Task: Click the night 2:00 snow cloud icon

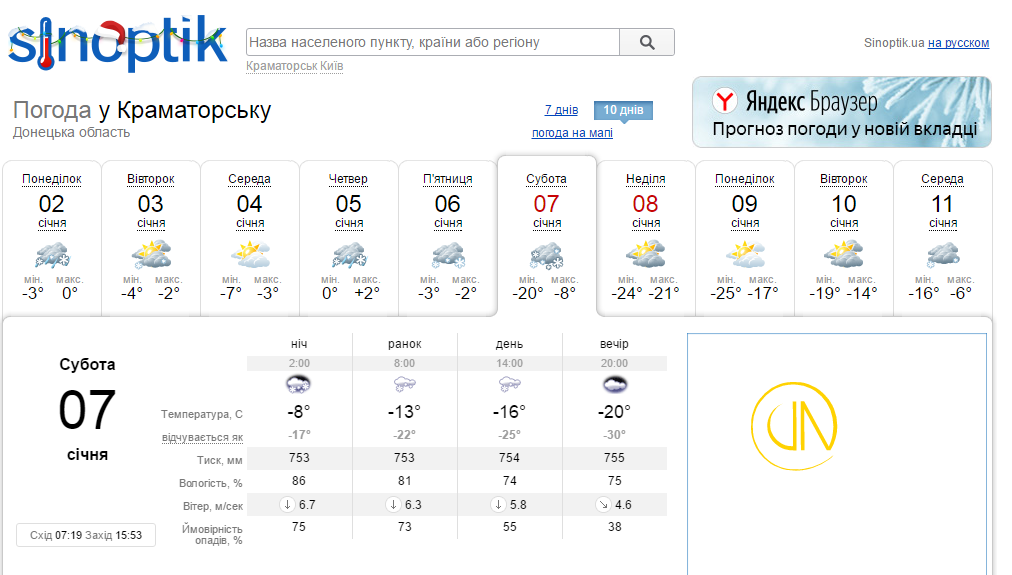Action: [299, 385]
